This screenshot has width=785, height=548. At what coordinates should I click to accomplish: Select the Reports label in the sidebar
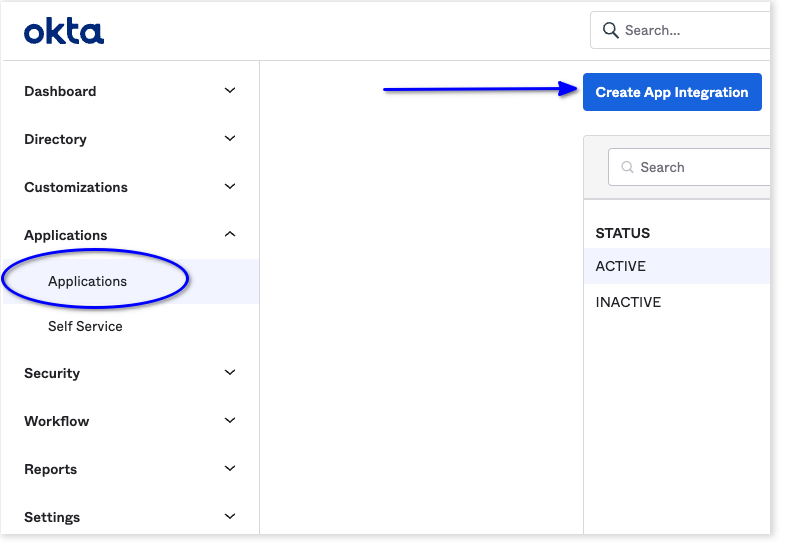coord(51,470)
